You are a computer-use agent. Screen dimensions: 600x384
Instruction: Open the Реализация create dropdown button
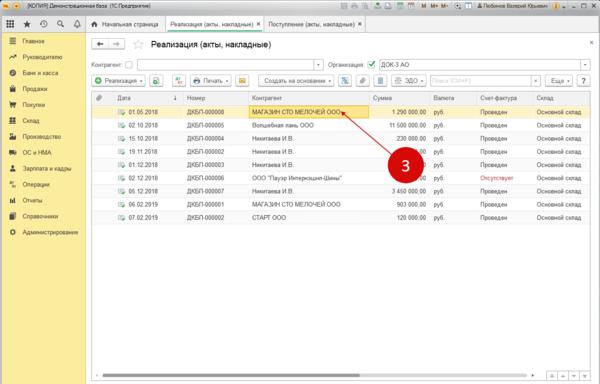119,81
